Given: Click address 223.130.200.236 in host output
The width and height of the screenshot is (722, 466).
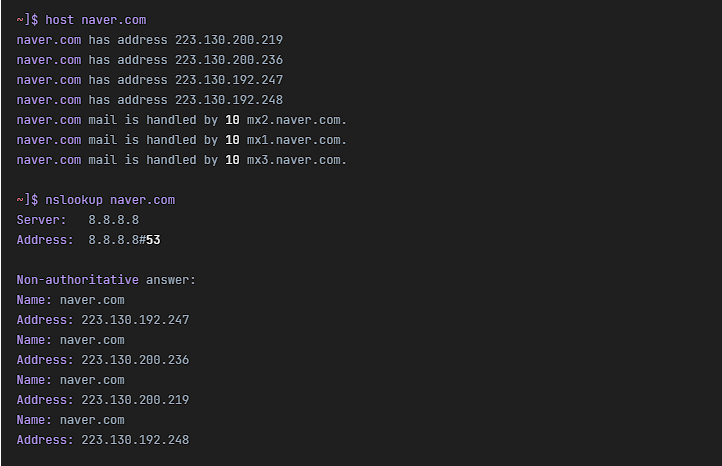Looking at the screenshot, I should (229, 60).
